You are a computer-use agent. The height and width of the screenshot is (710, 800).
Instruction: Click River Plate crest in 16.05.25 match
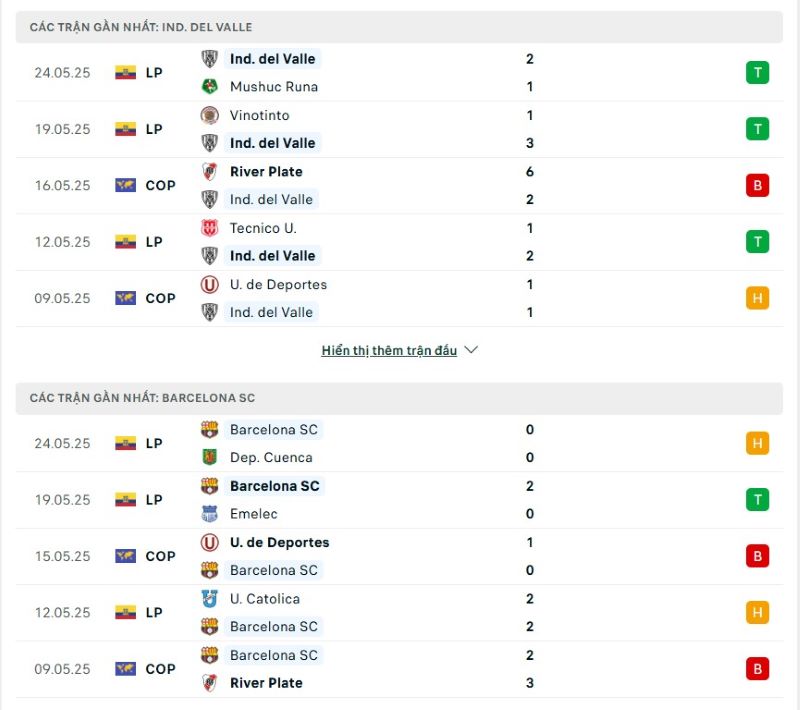coord(209,172)
